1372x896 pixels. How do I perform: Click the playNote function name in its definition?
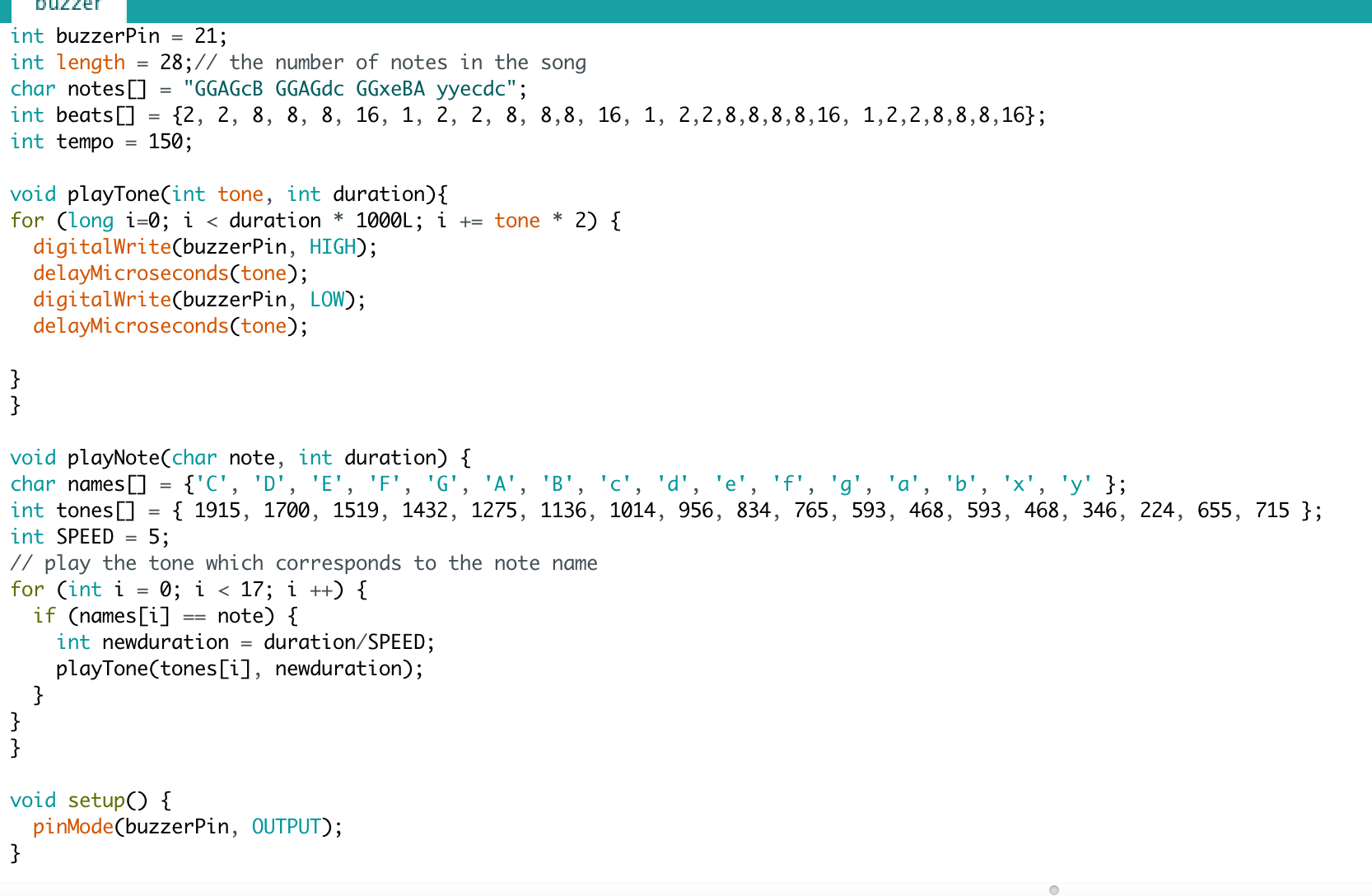coord(114,458)
